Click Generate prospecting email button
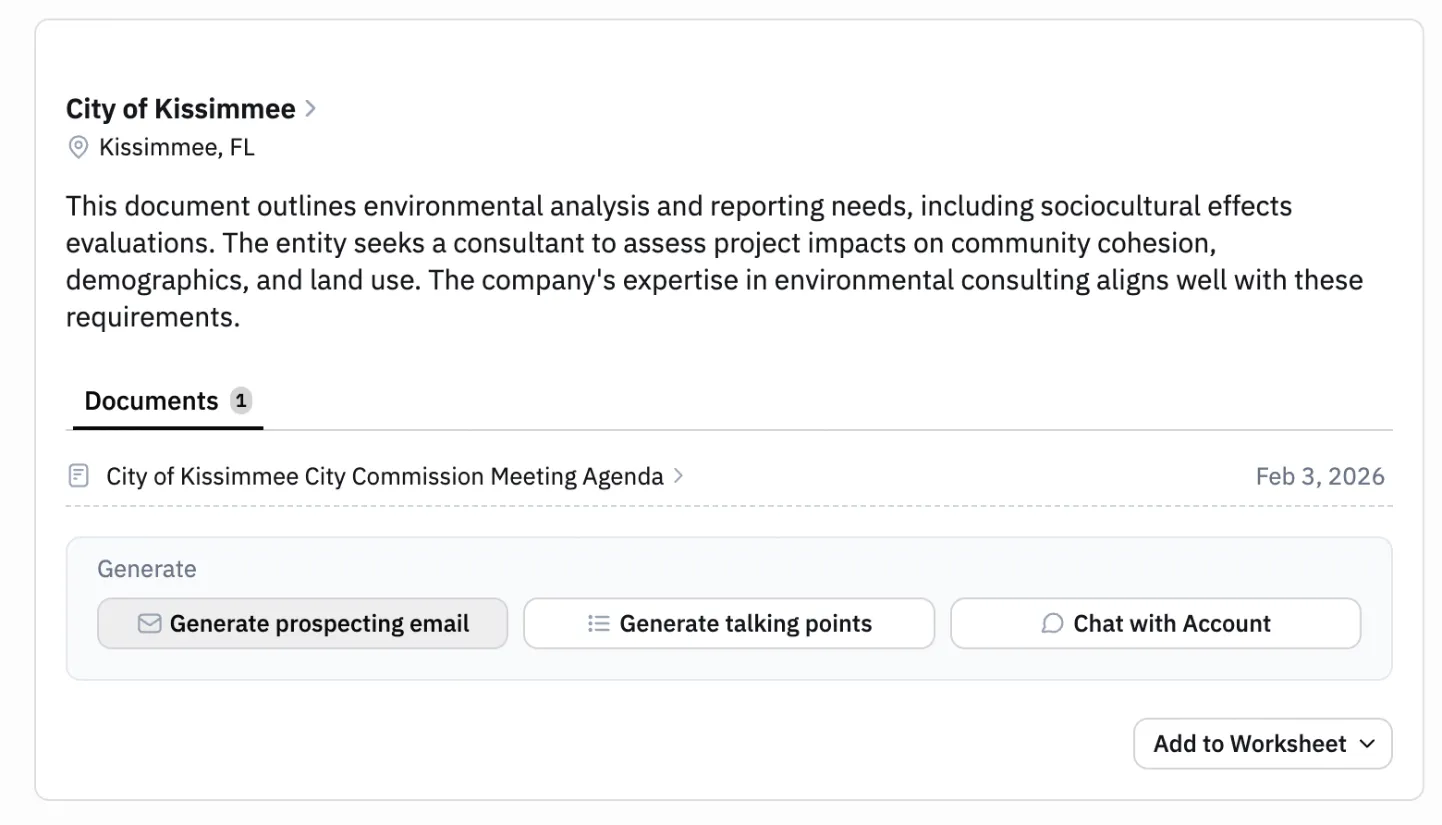This screenshot has width=1442, height=825. click(x=302, y=624)
